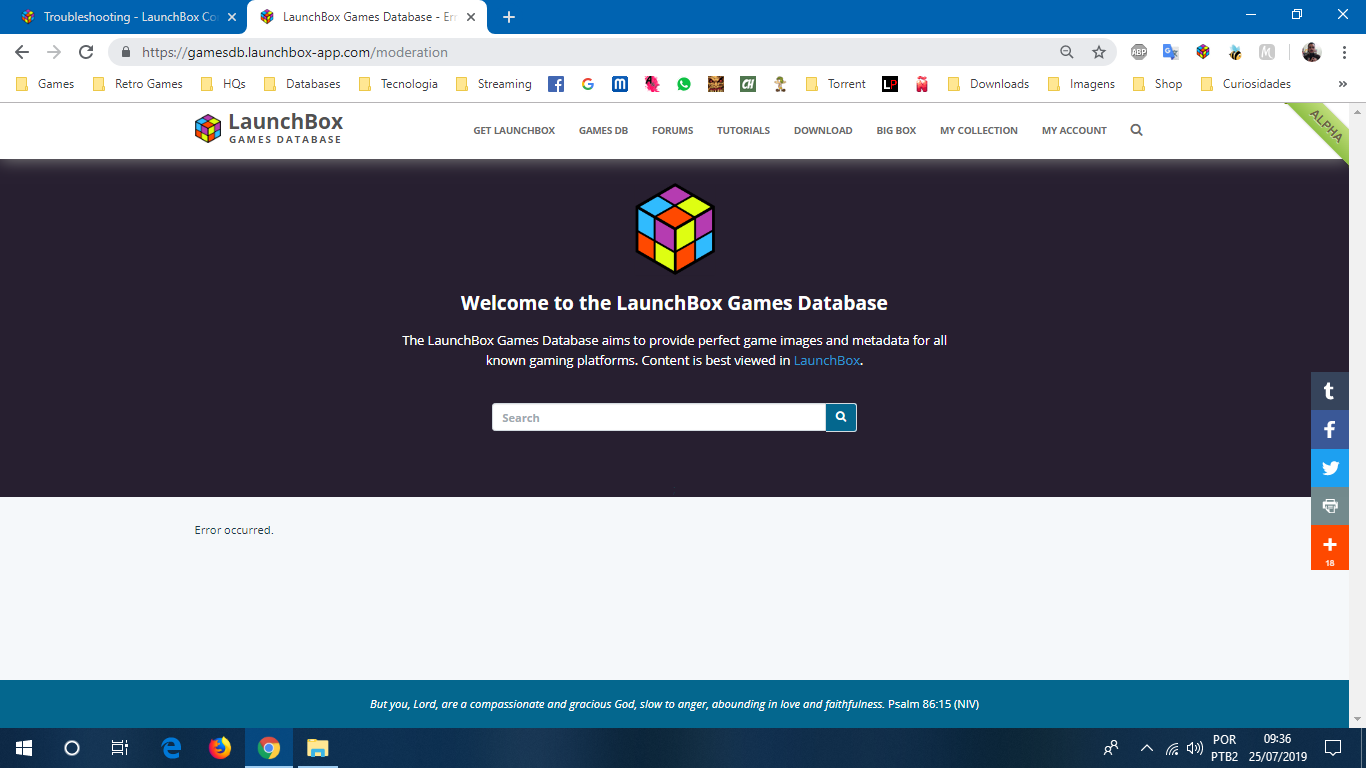This screenshot has height=768, width=1366.
Task: Open the Google bookmark icon
Action: pos(588,84)
